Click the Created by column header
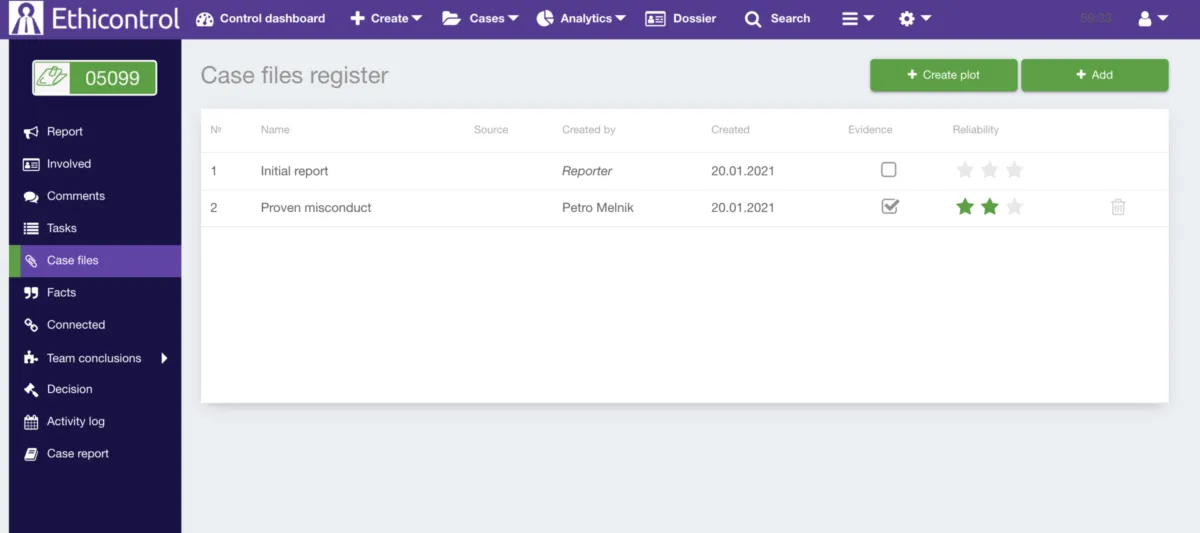1200x533 pixels. click(589, 130)
